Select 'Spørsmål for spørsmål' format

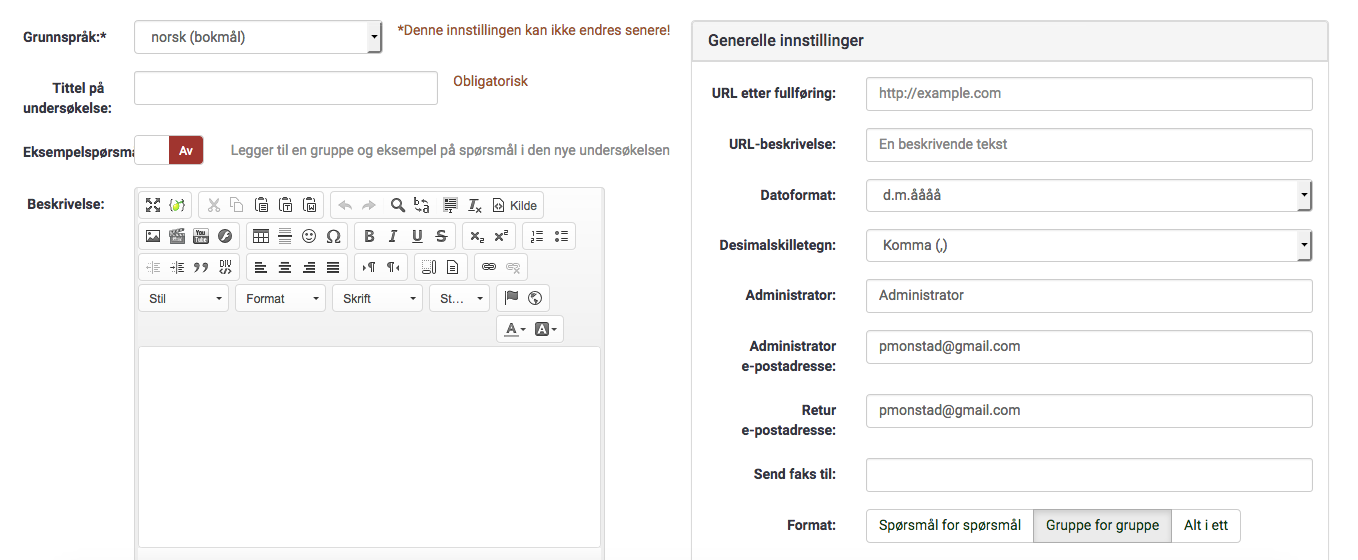[x=949, y=525]
